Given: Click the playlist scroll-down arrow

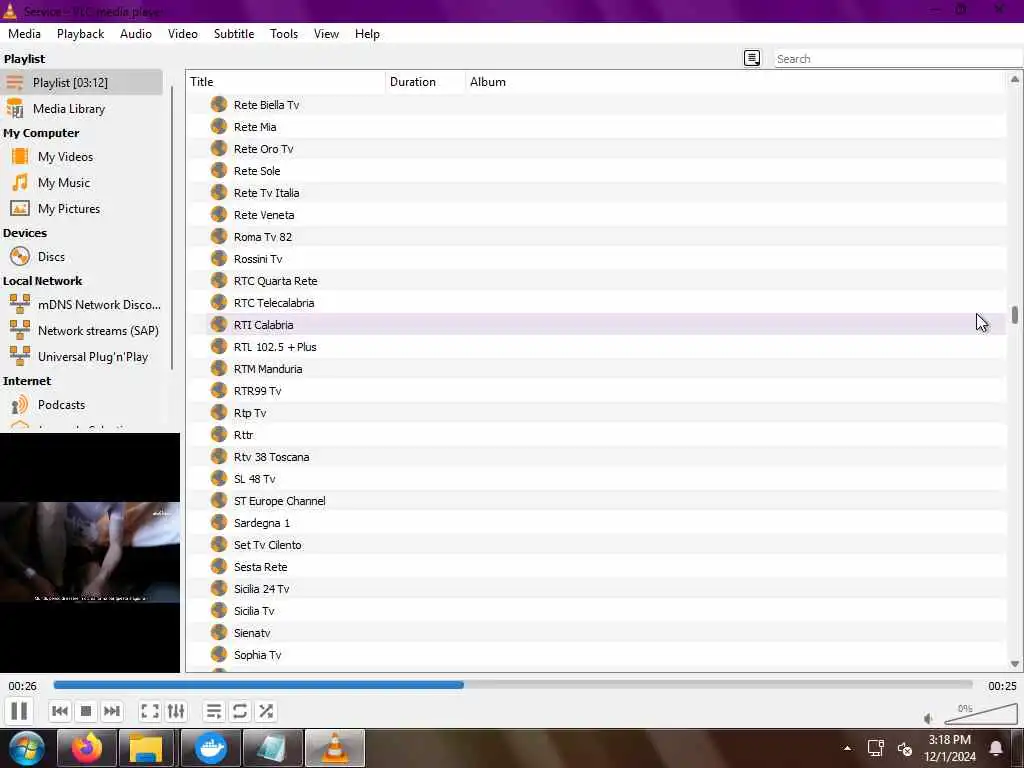Looking at the screenshot, I should pyautogui.click(x=1014, y=664).
